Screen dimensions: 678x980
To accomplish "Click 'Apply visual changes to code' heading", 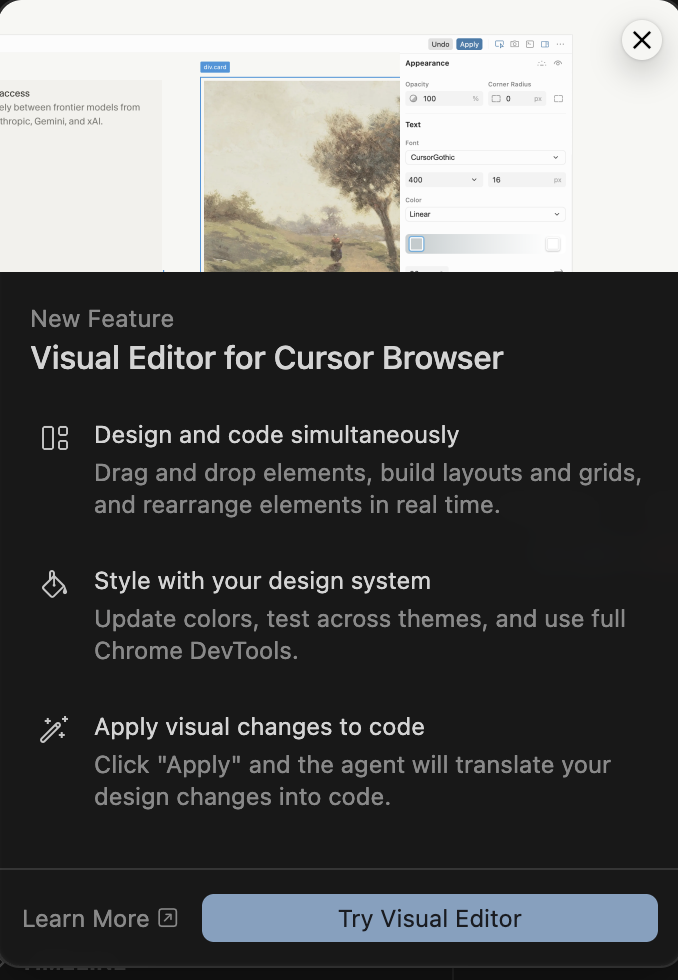I will click(x=259, y=727).
